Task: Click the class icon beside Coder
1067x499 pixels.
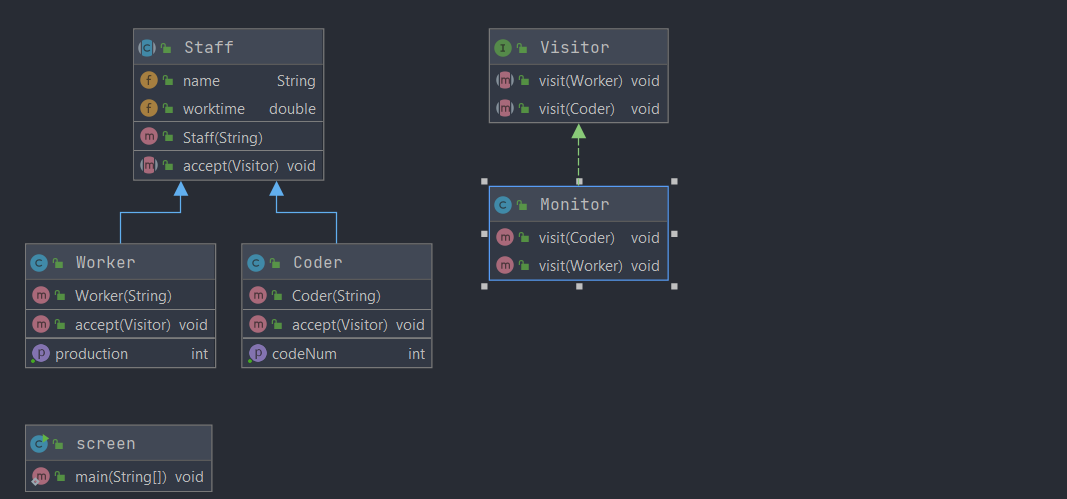Action: pyautogui.click(x=256, y=263)
